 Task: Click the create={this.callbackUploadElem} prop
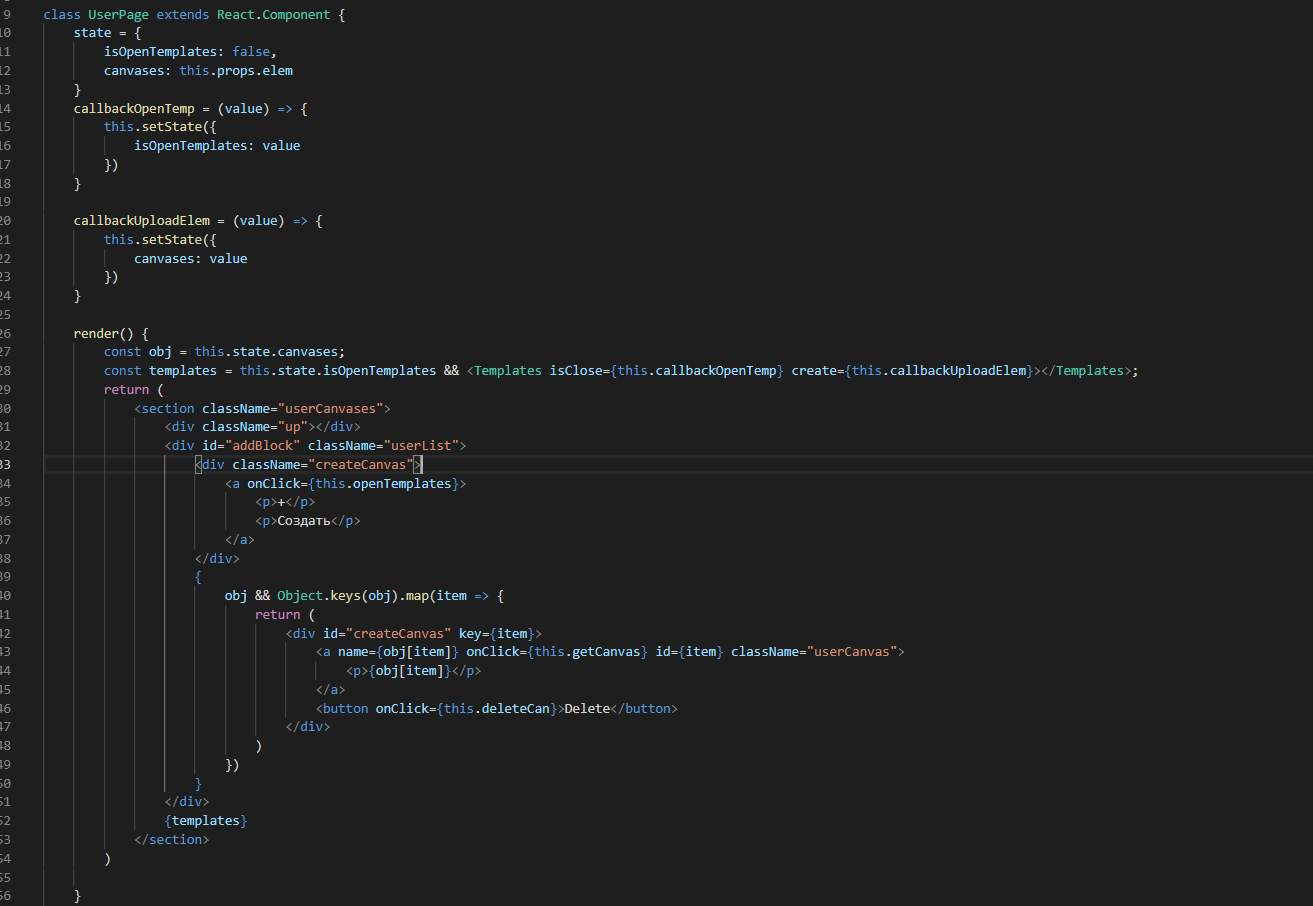tap(913, 370)
